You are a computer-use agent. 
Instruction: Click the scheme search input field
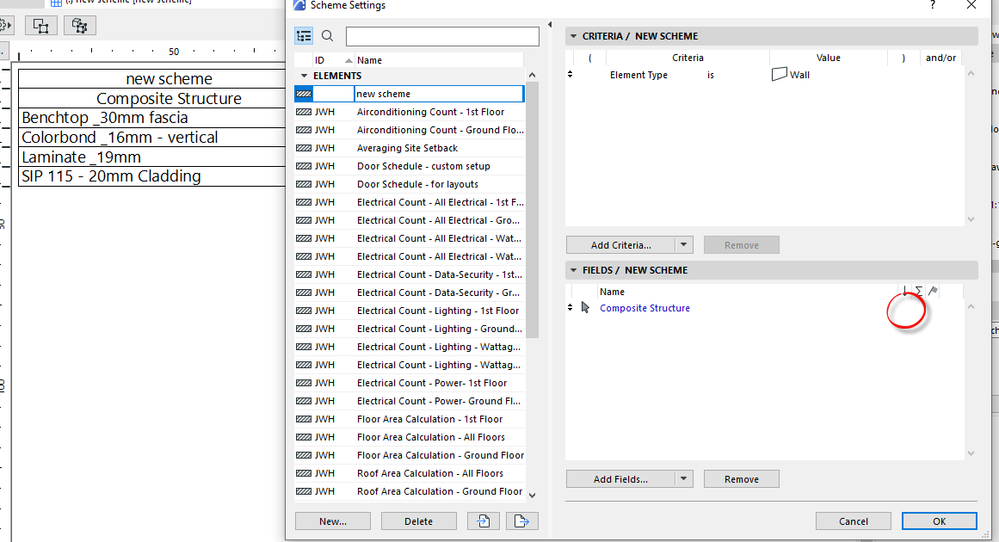[443, 36]
